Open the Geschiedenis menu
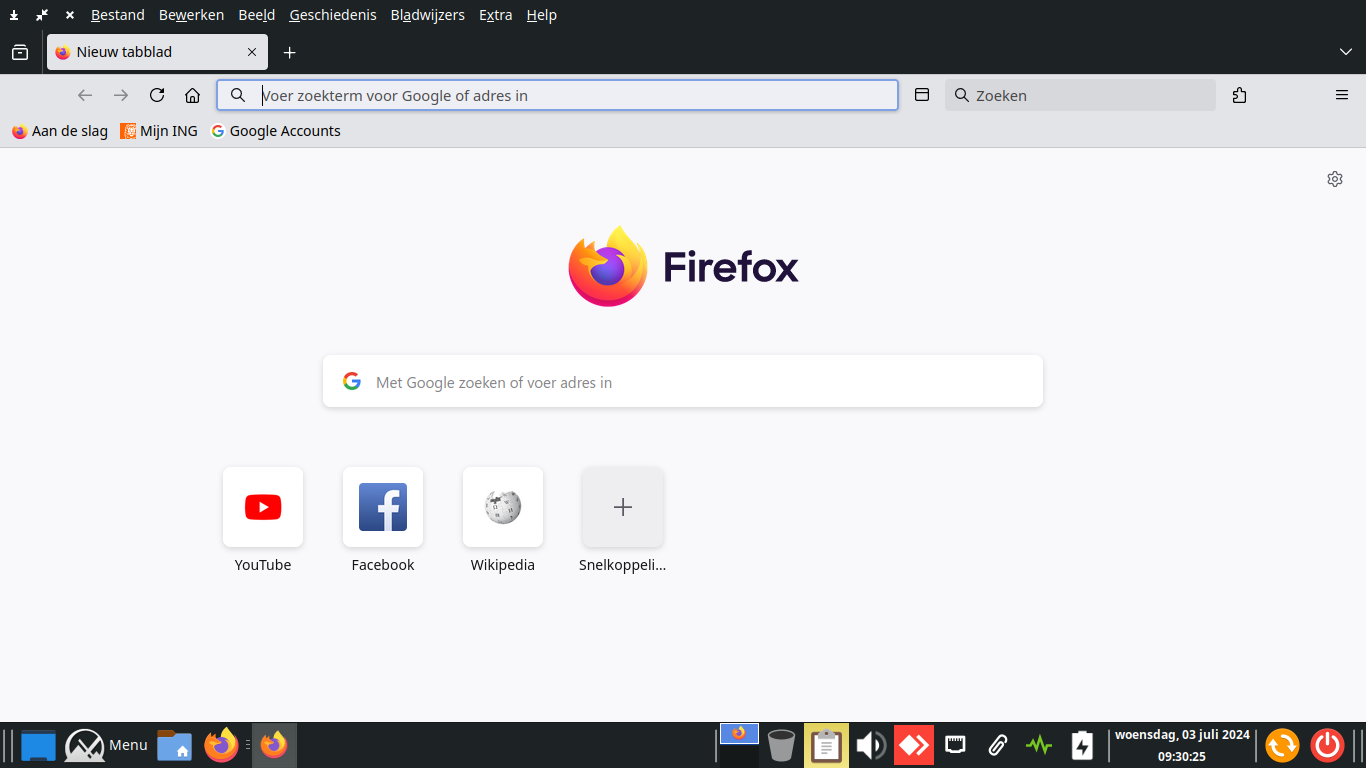 pyautogui.click(x=333, y=15)
